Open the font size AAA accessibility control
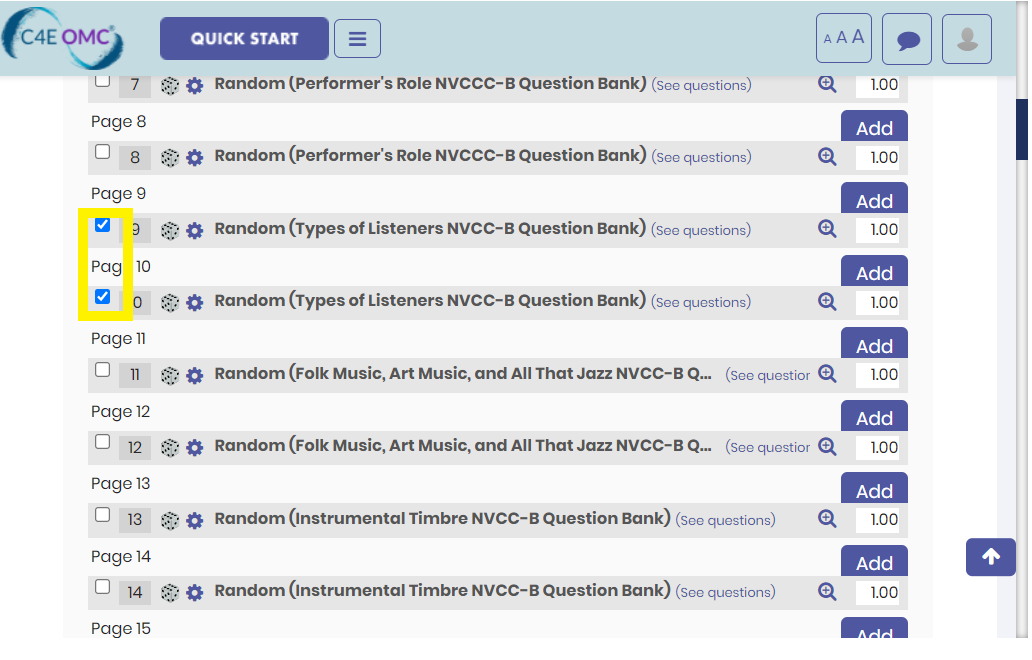This screenshot has width=1032, height=660. click(x=844, y=38)
